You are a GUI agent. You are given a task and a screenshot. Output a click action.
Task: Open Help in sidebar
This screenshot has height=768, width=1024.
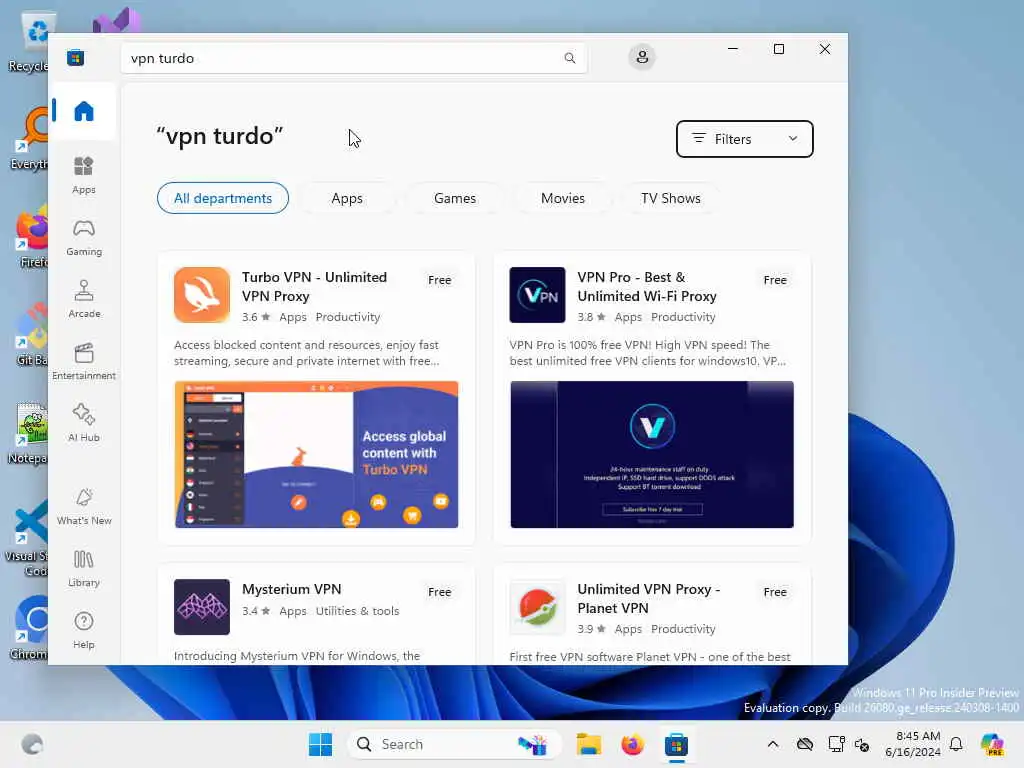(84, 630)
